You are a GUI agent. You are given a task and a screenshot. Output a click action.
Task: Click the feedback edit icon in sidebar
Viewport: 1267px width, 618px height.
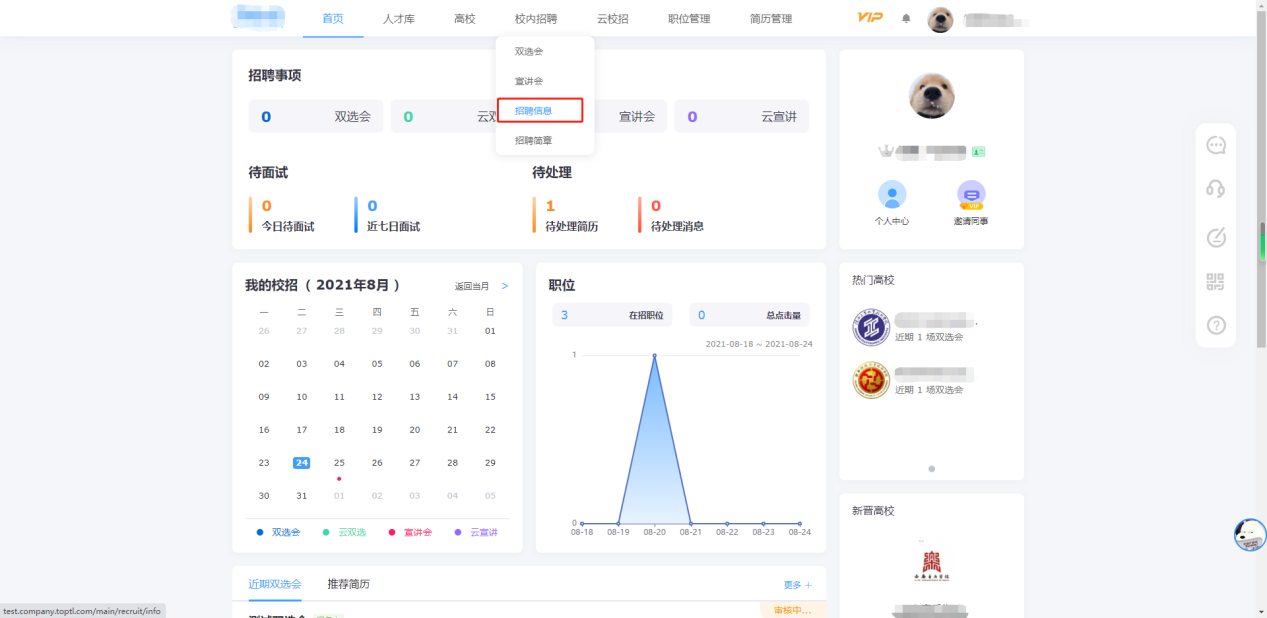(1216, 238)
